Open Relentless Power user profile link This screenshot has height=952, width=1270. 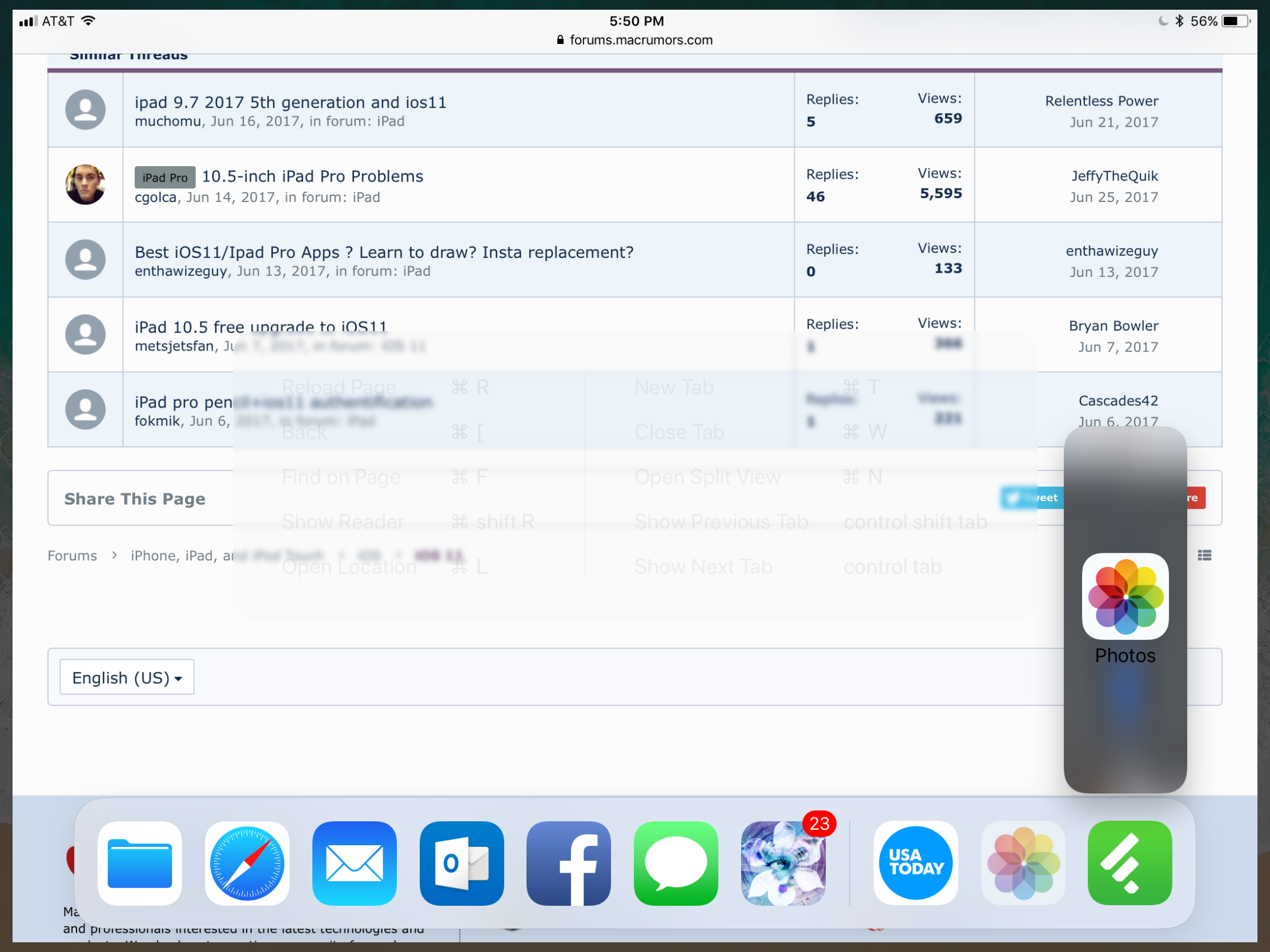(x=1100, y=101)
